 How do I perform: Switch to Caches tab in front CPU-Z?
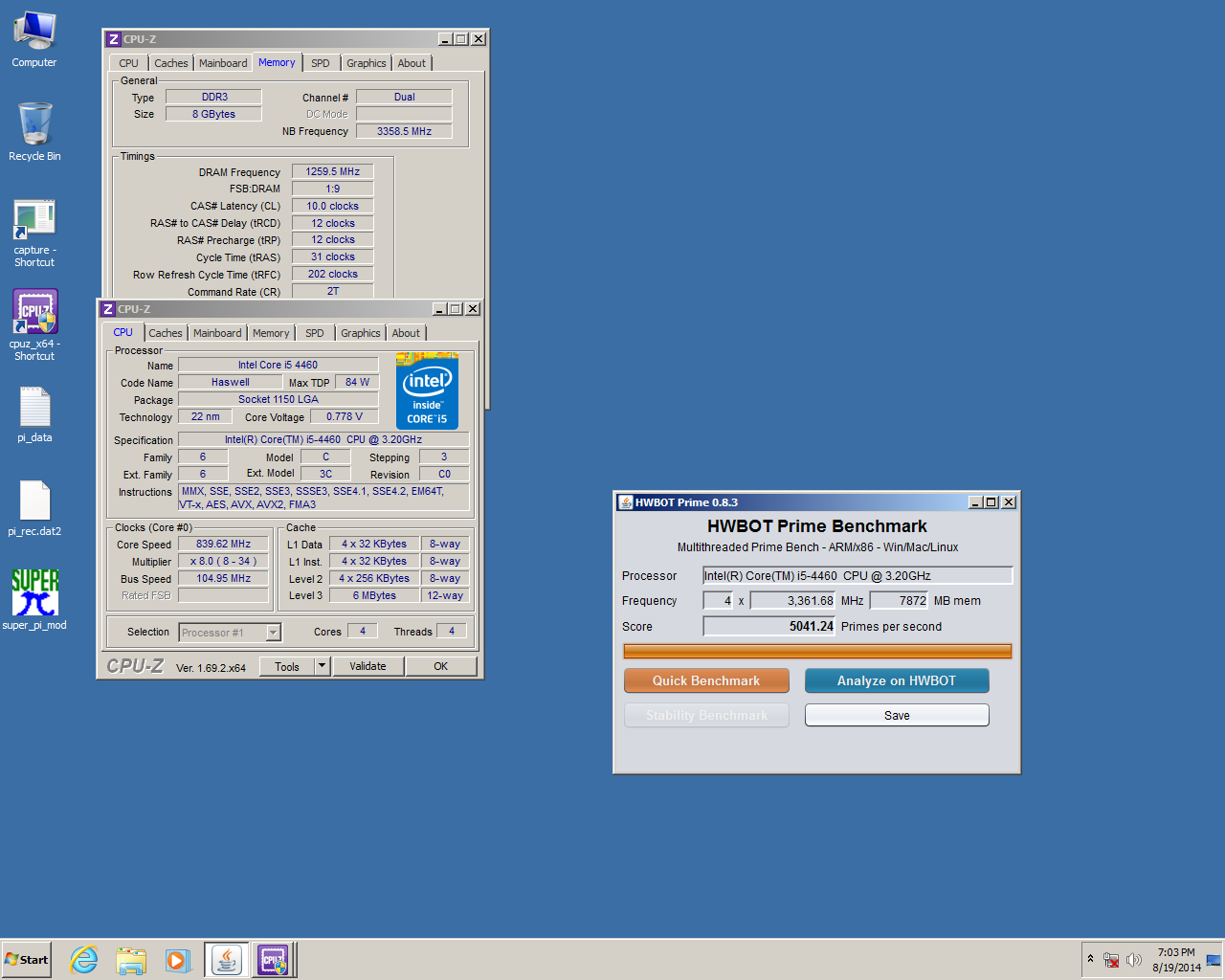pyautogui.click(x=166, y=333)
